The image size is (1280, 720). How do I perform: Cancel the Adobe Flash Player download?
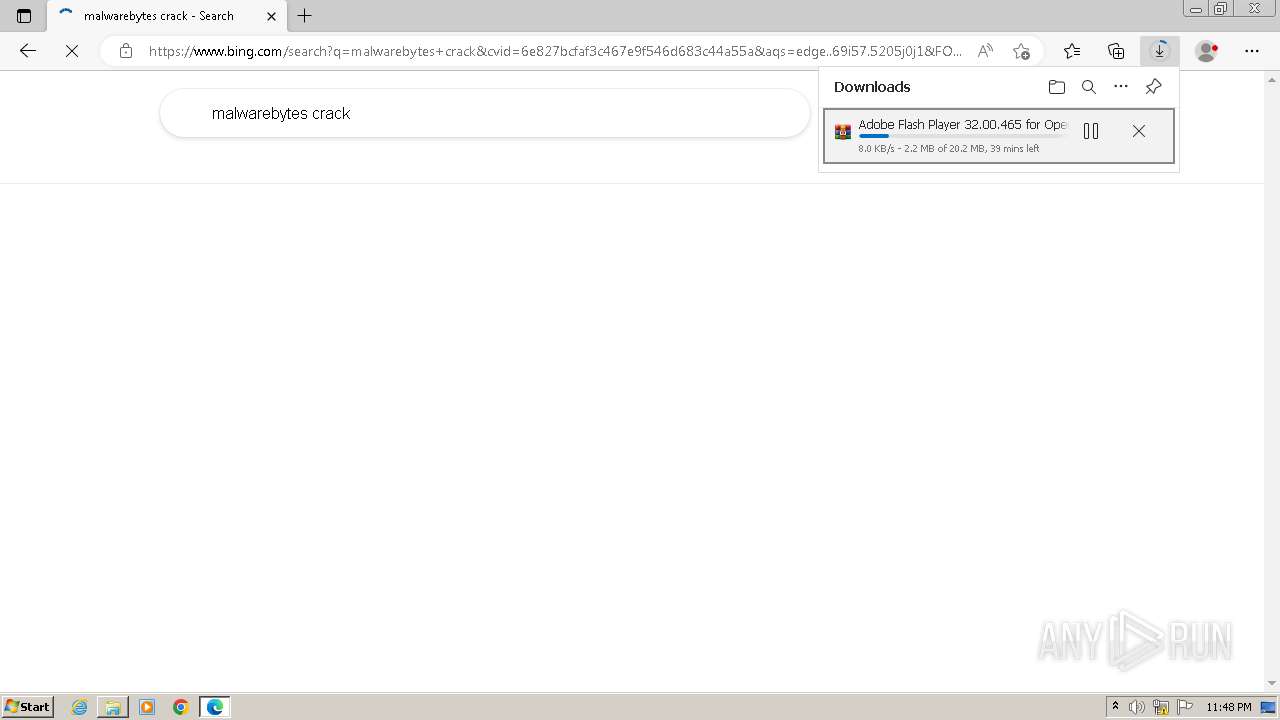tap(1139, 131)
